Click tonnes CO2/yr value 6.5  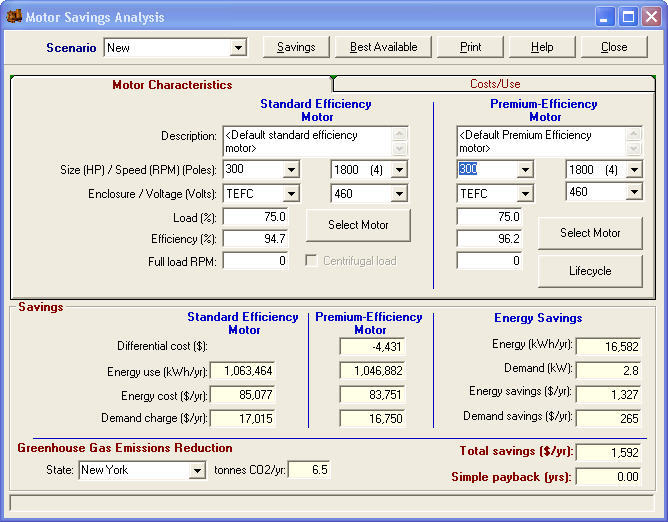(309, 470)
